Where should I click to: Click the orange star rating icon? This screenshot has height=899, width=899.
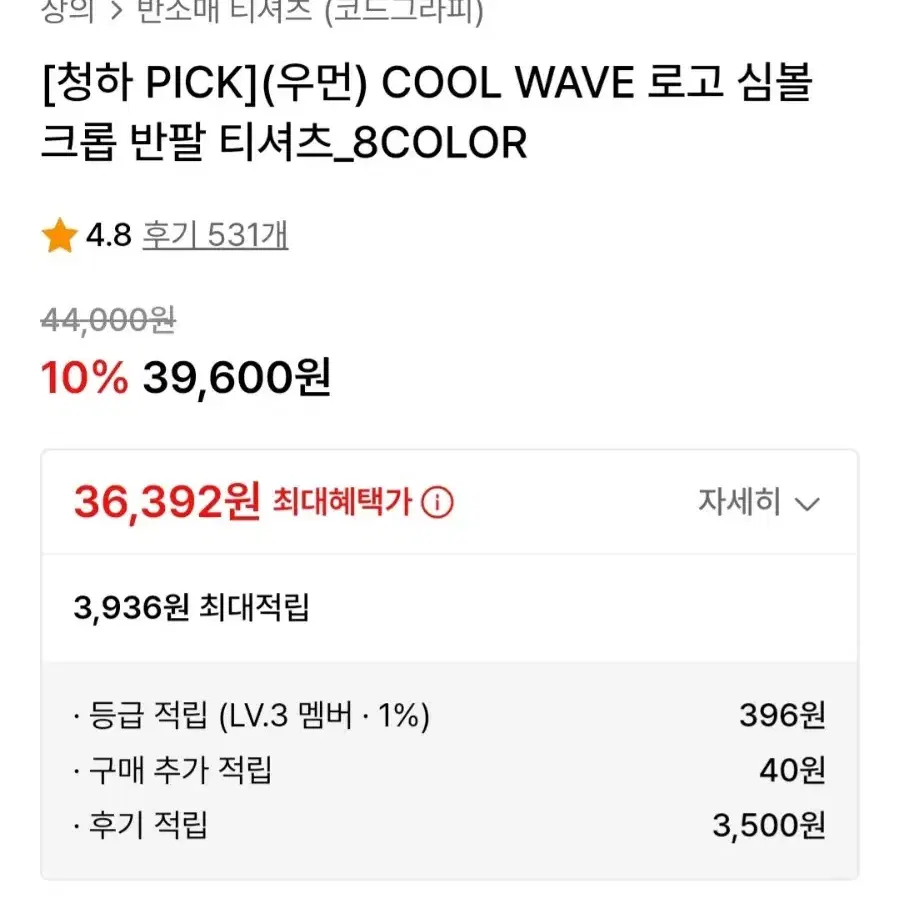pyautogui.click(x=60, y=236)
